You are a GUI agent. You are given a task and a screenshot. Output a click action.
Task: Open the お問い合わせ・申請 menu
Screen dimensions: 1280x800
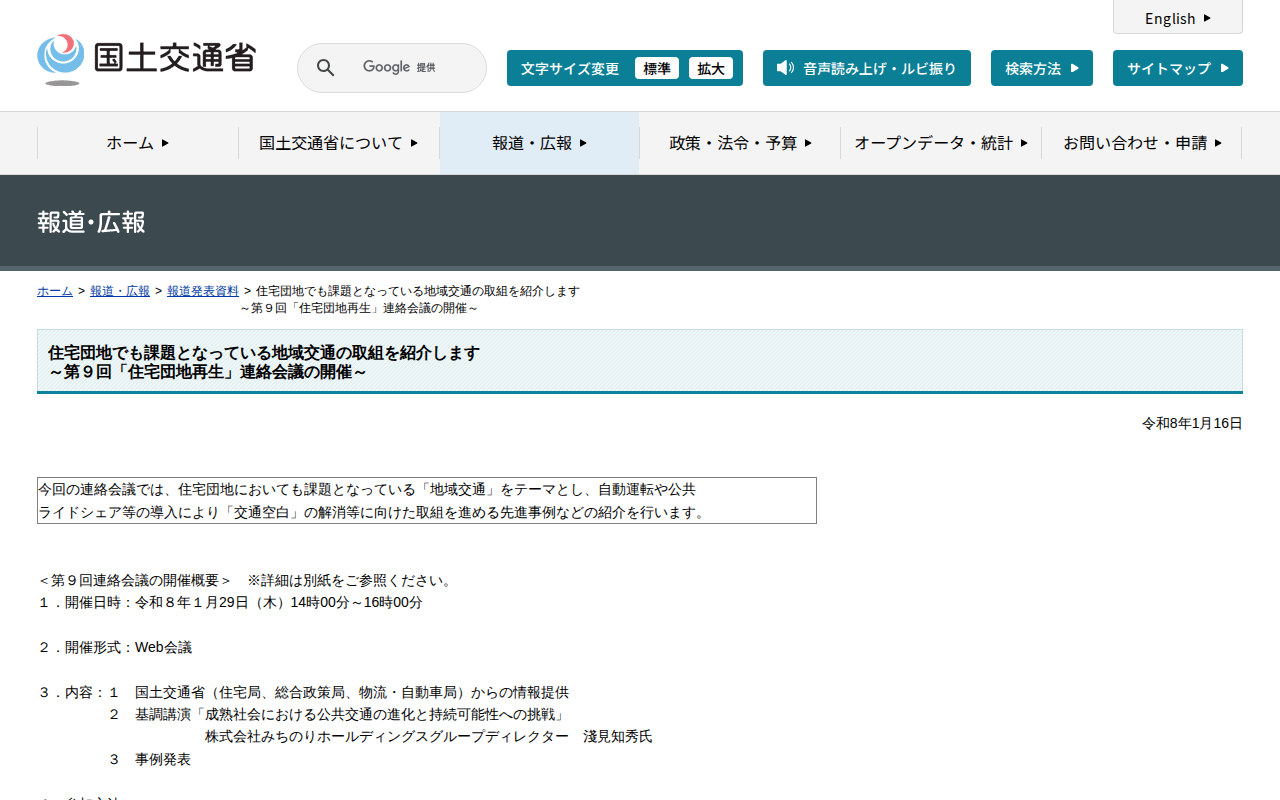(x=1142, y=143)
